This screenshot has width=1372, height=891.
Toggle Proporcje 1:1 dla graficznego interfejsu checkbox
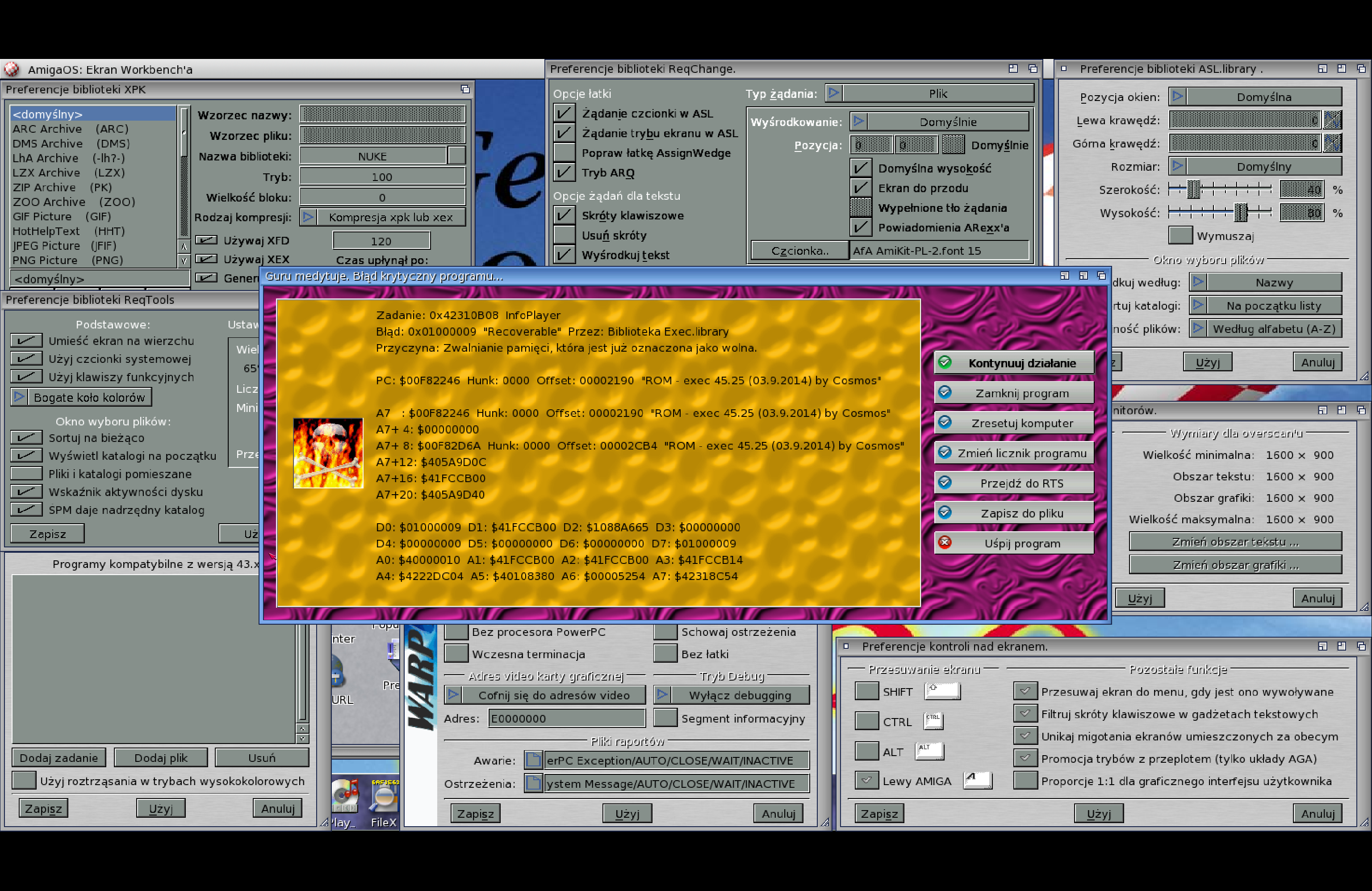[1025, 780]
